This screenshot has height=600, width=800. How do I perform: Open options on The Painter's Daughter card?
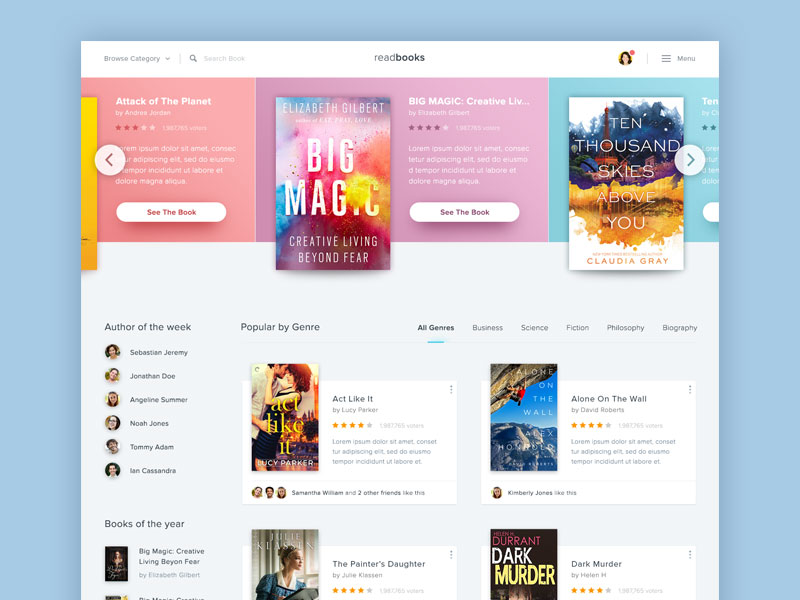point(452,555)
